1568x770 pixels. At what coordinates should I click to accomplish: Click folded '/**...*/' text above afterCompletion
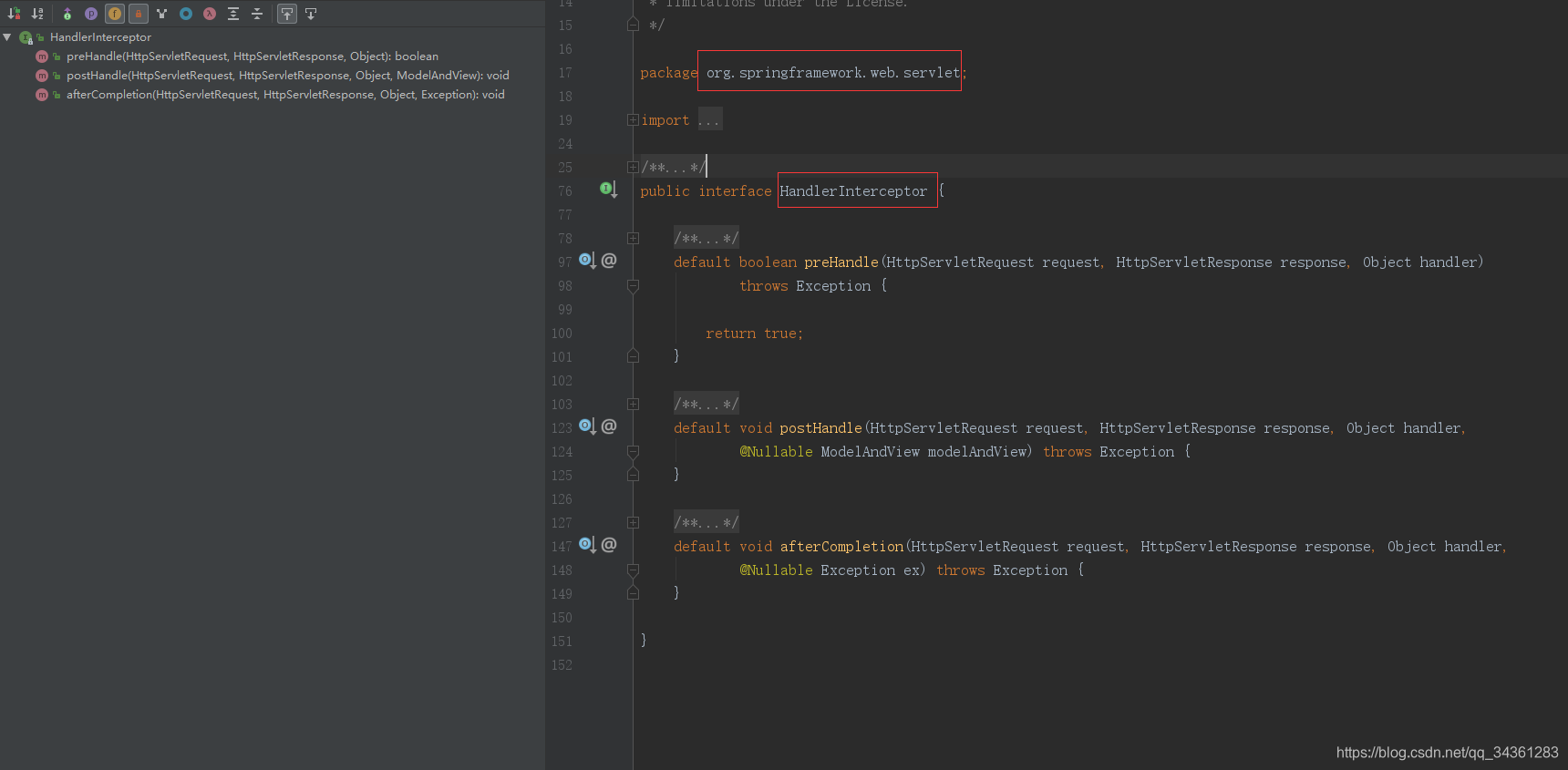click(x=707, y=522)
